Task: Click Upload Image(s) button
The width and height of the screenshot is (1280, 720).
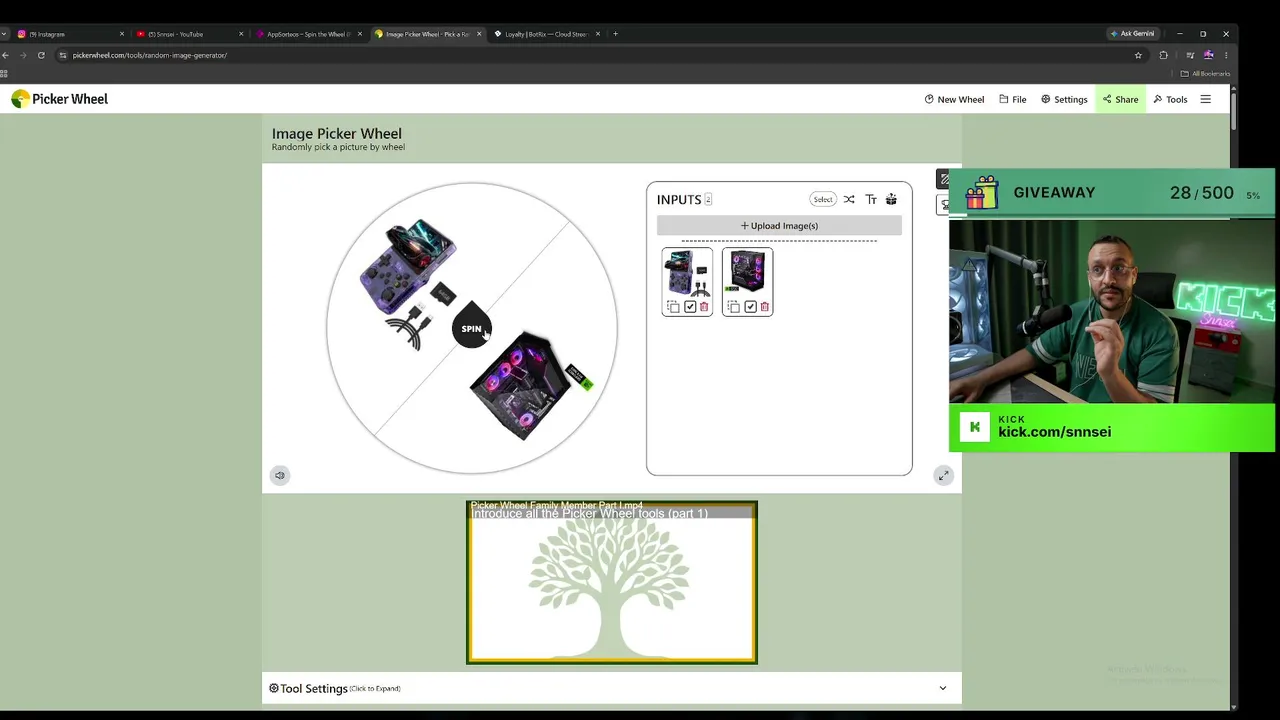Action: pyautogui.click(x=779, y=226)
